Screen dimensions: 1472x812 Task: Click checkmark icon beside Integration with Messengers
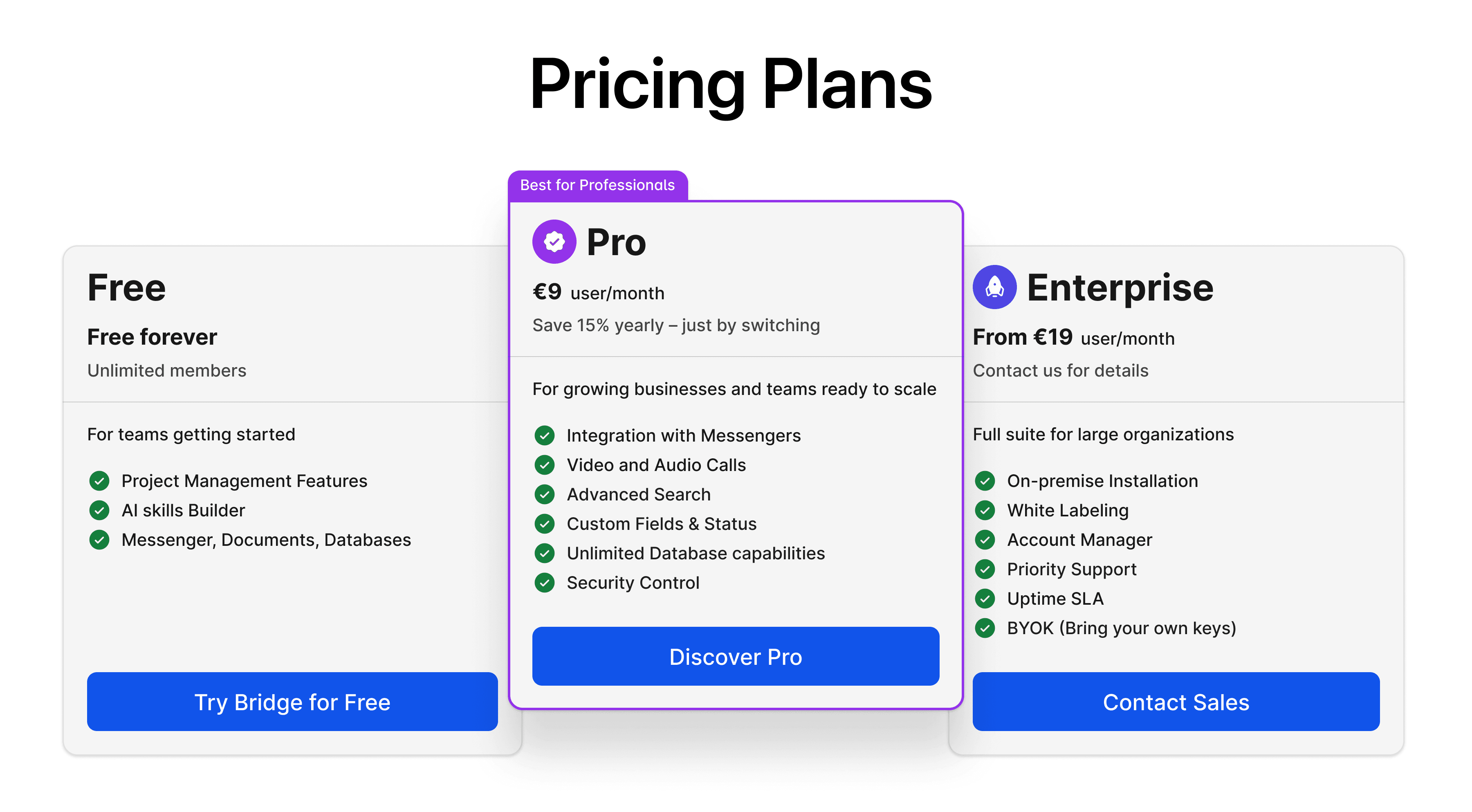point(545,435)
